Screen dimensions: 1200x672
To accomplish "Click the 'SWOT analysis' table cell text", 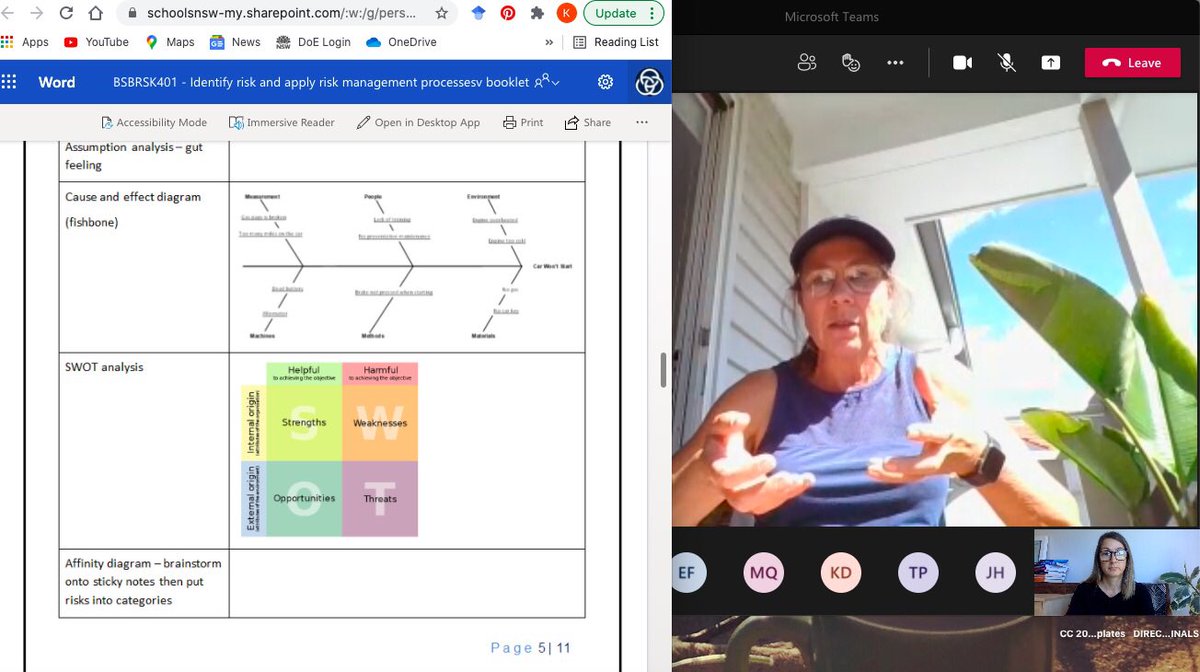I will point(104,367).
